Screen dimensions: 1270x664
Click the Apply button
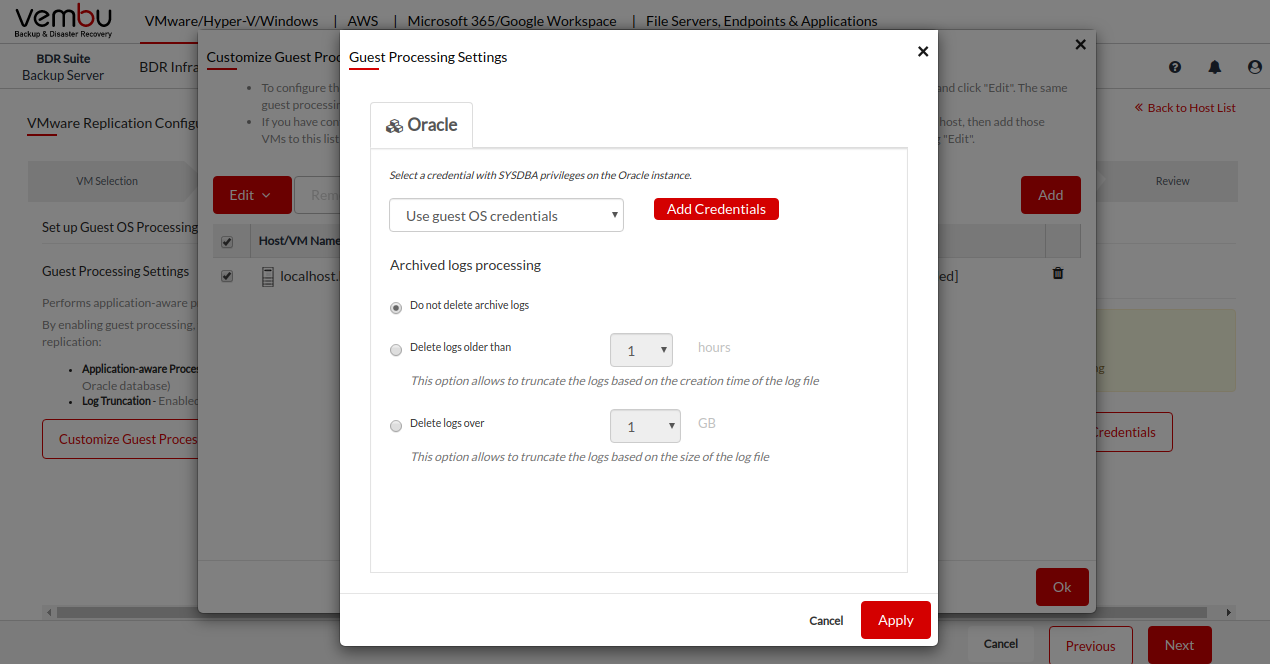(895, 620)
